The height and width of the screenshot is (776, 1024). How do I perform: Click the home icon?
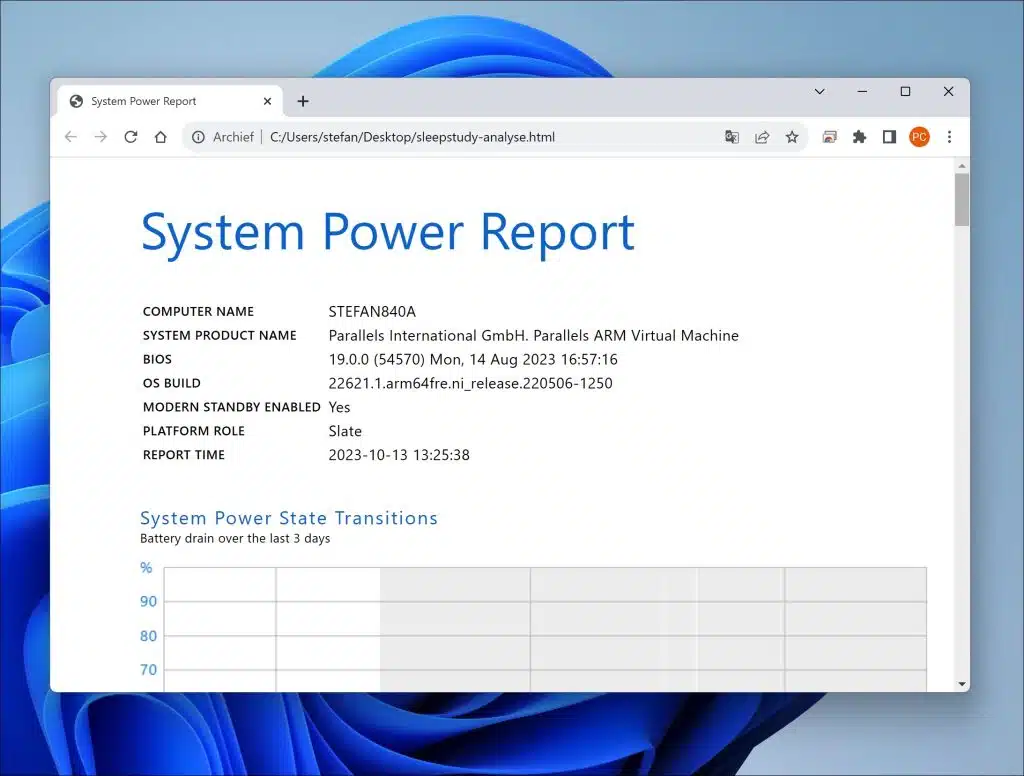(161, 137)
